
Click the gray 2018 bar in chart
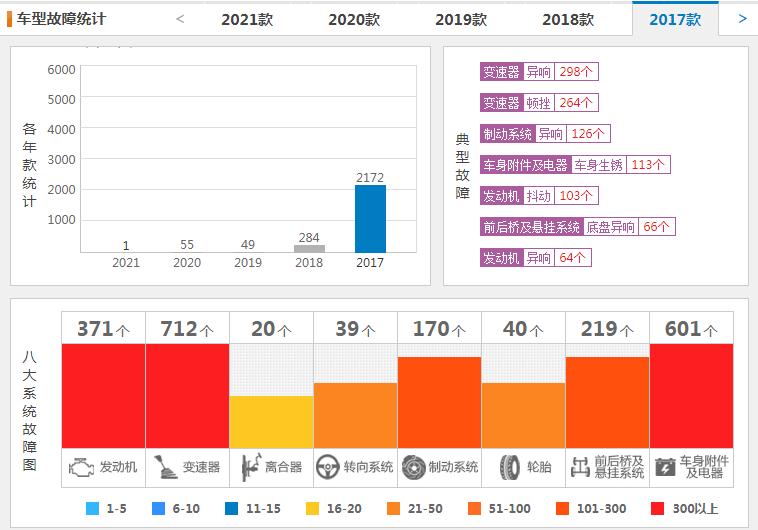[x=309, y=249]
